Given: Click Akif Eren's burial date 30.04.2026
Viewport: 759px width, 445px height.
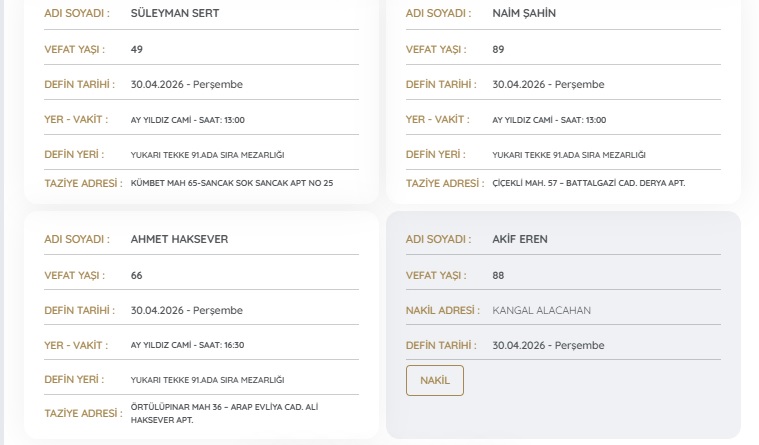Looking at the screenshot, I should coord(548,345).
